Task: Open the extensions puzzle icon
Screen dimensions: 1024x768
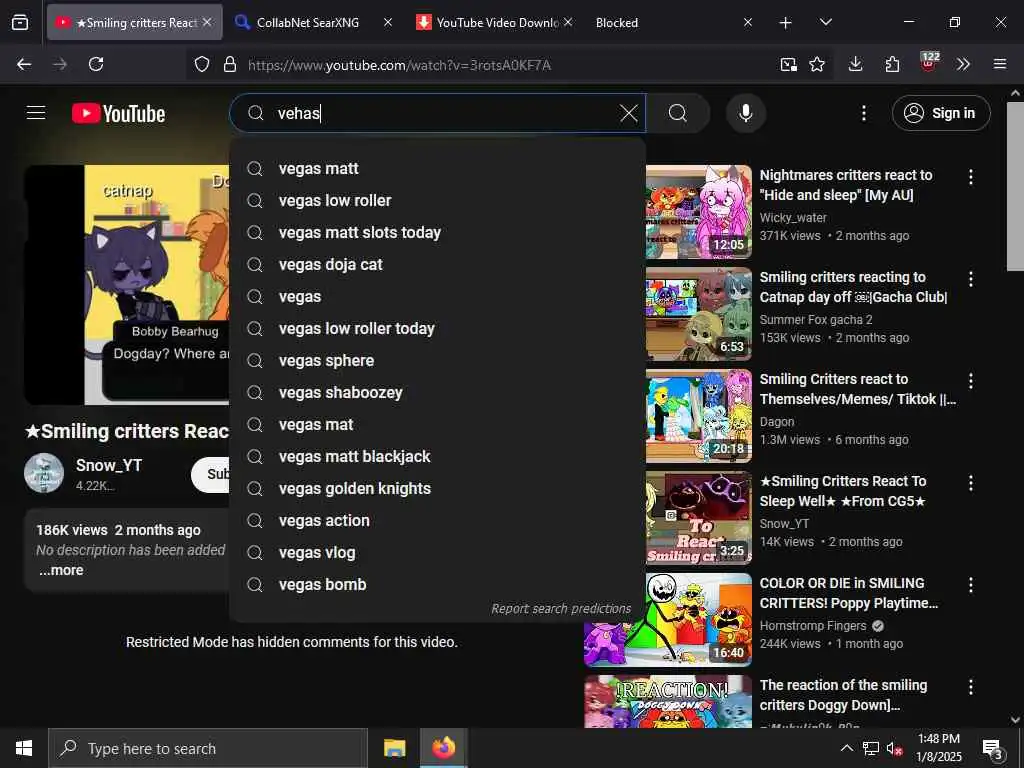Action: click(892, 64)
